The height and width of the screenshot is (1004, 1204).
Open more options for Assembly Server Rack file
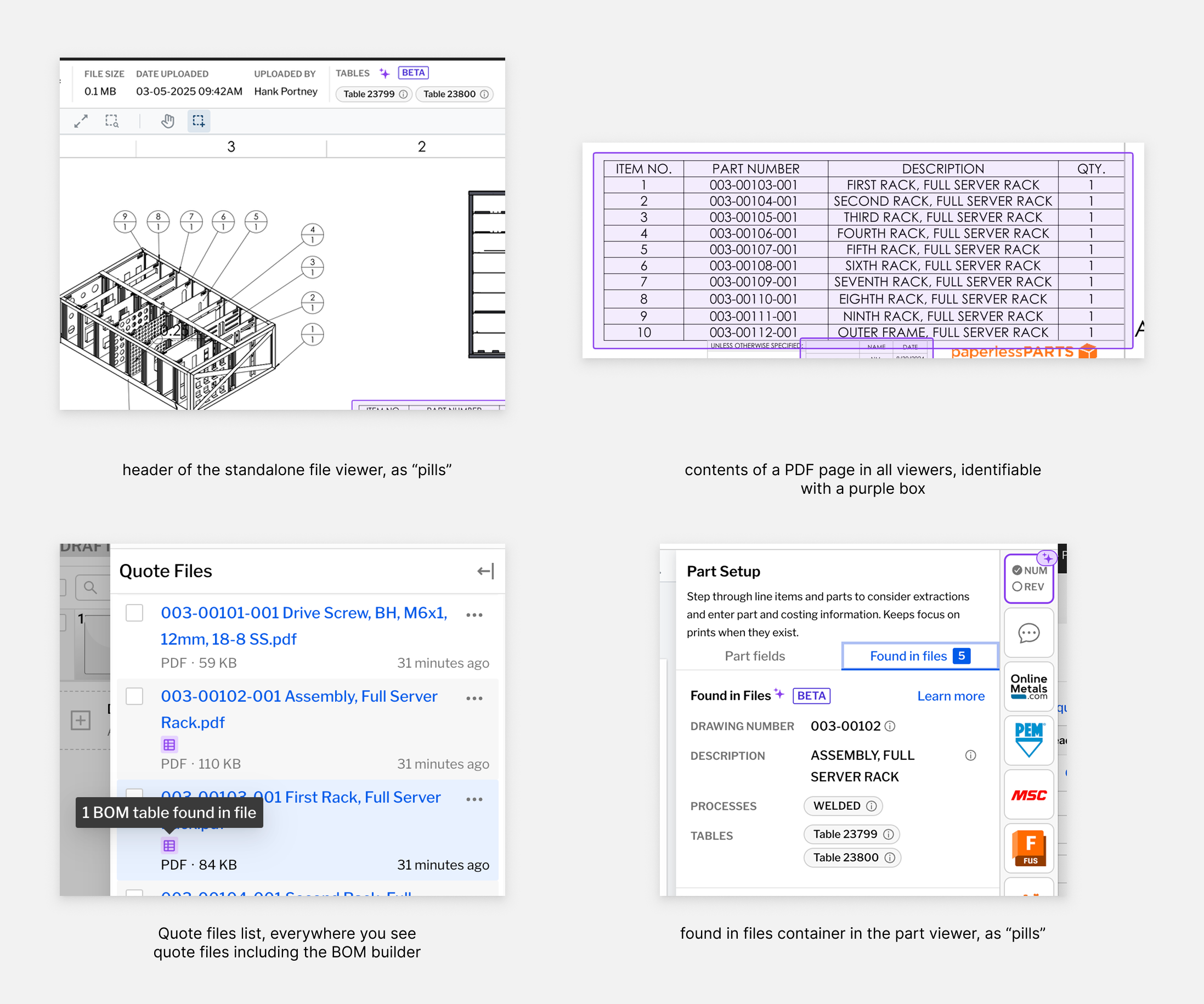474,698
